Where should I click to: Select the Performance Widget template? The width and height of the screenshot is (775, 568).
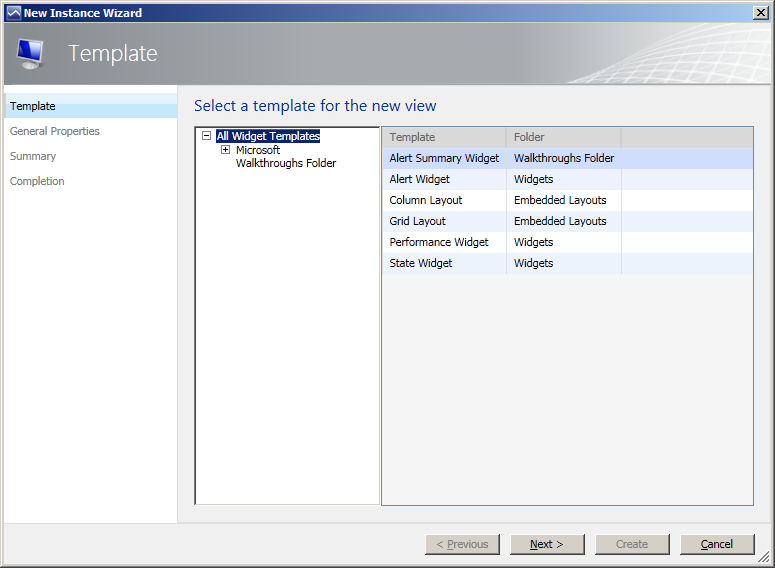[567, 242]
